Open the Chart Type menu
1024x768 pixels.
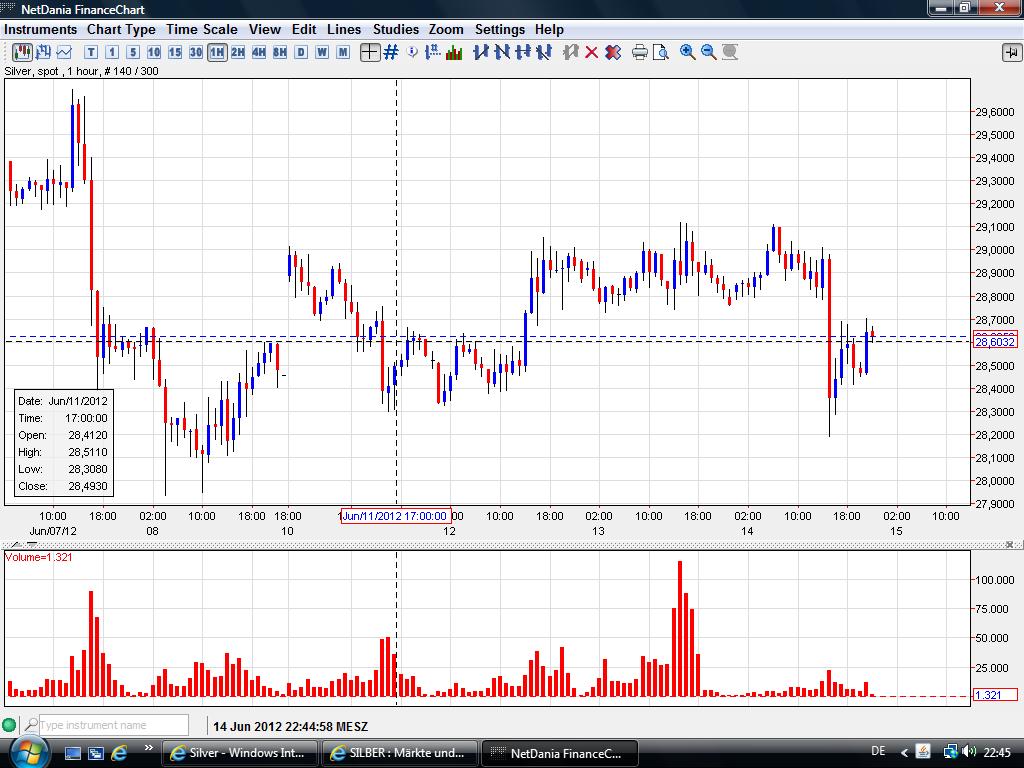[121, 29]
